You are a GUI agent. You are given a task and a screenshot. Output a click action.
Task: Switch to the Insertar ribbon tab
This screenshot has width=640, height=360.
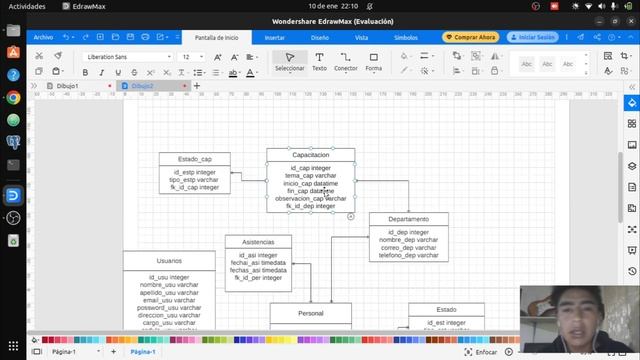pos(275,38)
